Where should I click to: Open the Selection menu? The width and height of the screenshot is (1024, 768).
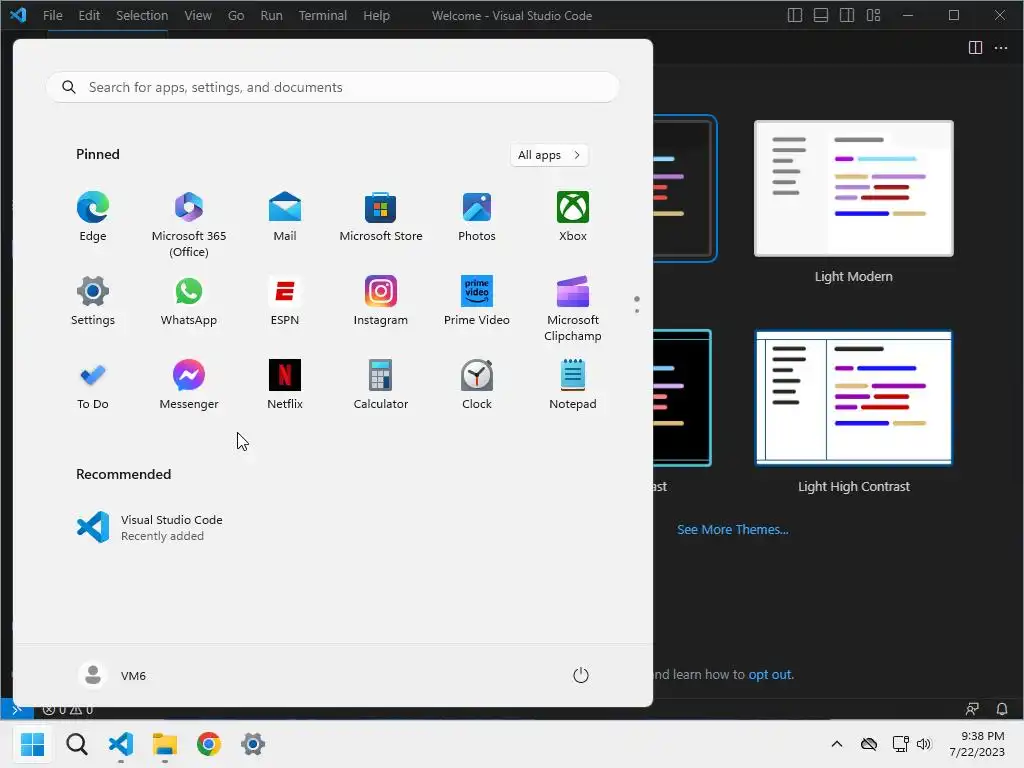pos(142,15)
